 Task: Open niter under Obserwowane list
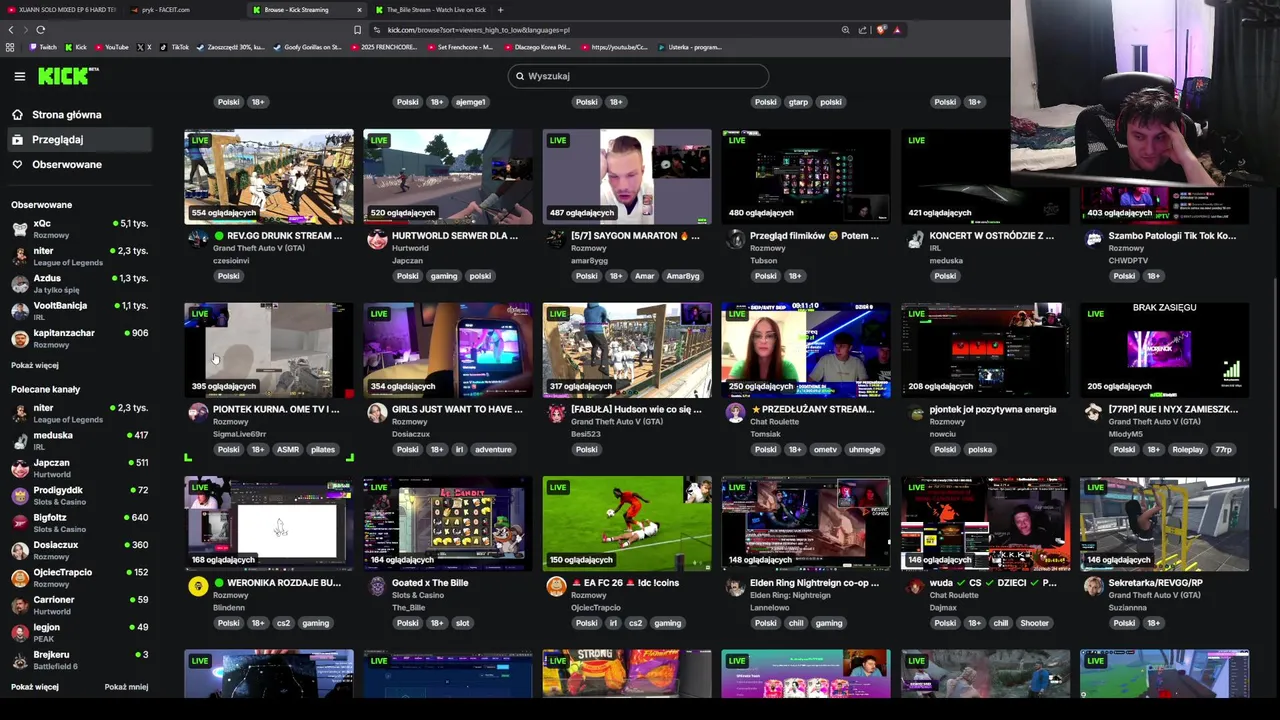coord(80,256)
